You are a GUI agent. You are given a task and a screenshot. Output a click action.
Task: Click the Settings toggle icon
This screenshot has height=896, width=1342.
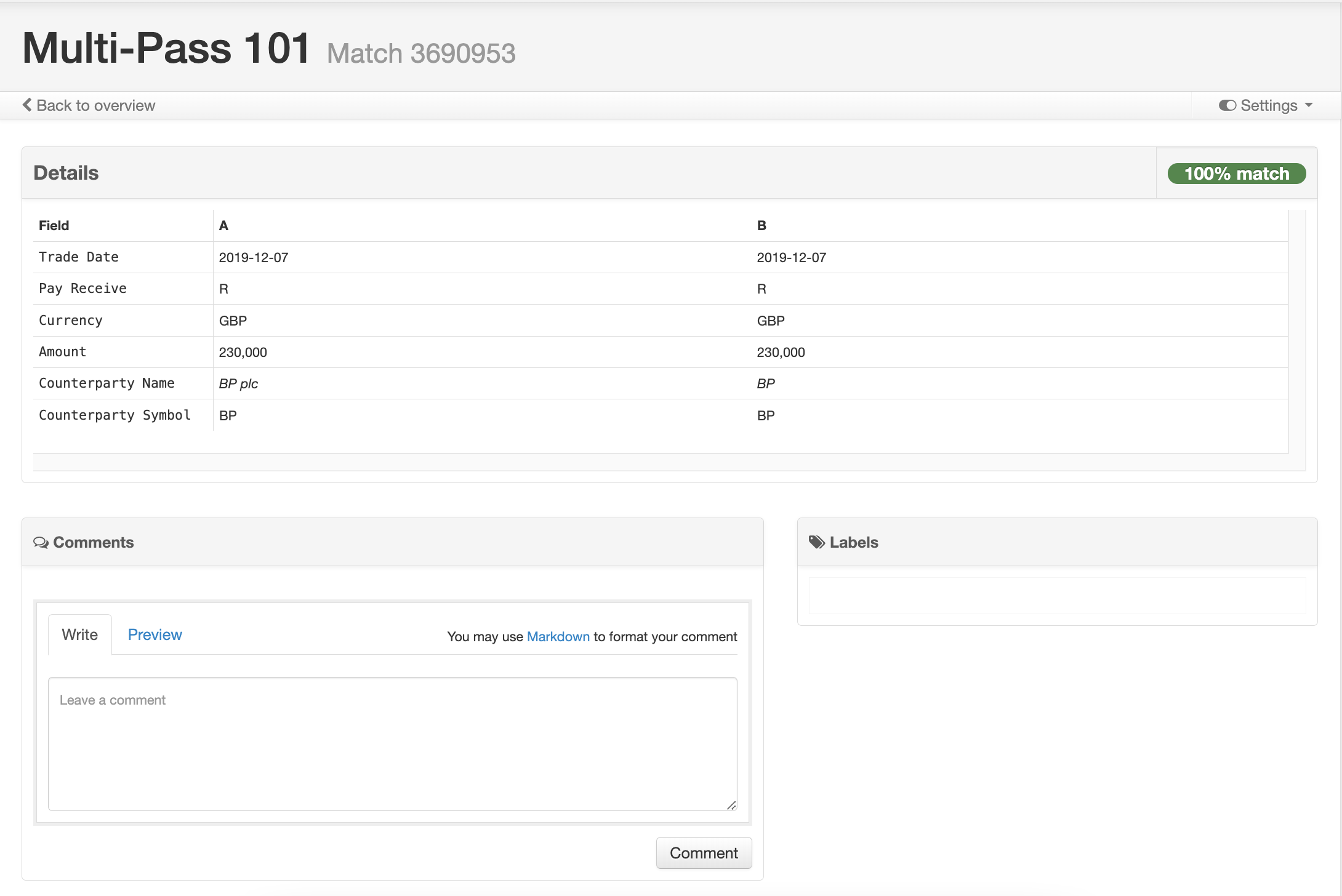point(1227,105)
